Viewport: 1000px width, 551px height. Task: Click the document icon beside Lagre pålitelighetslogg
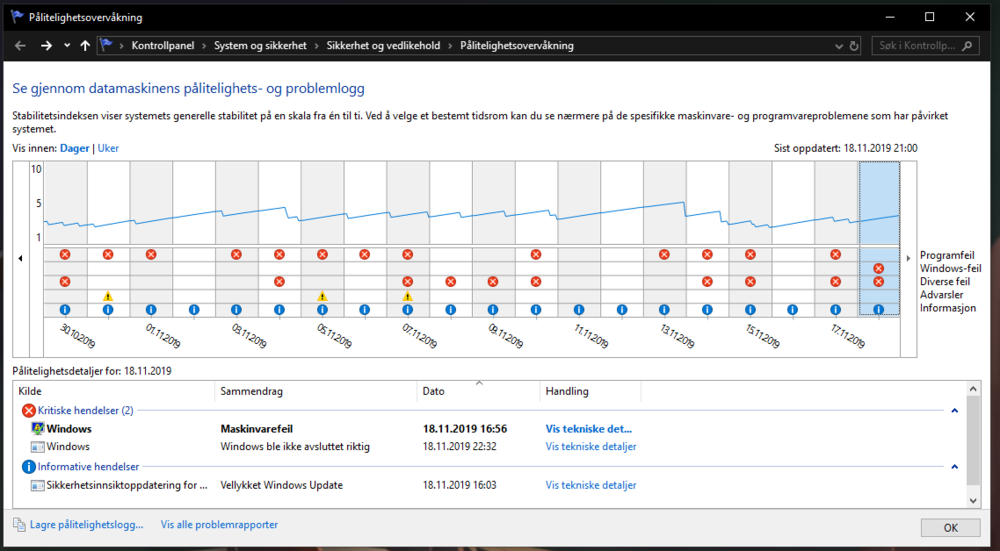[19, 525]
